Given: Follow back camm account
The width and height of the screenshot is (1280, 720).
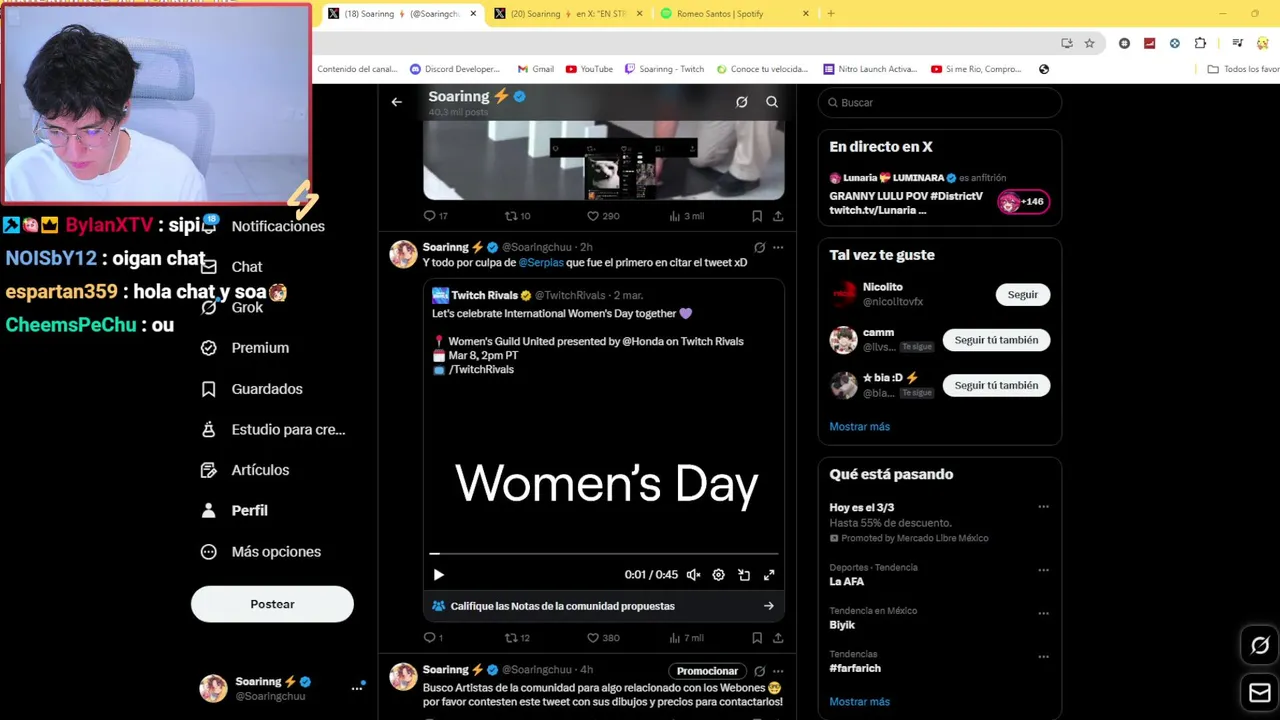Looking at the screenshot, I should 996,340.
